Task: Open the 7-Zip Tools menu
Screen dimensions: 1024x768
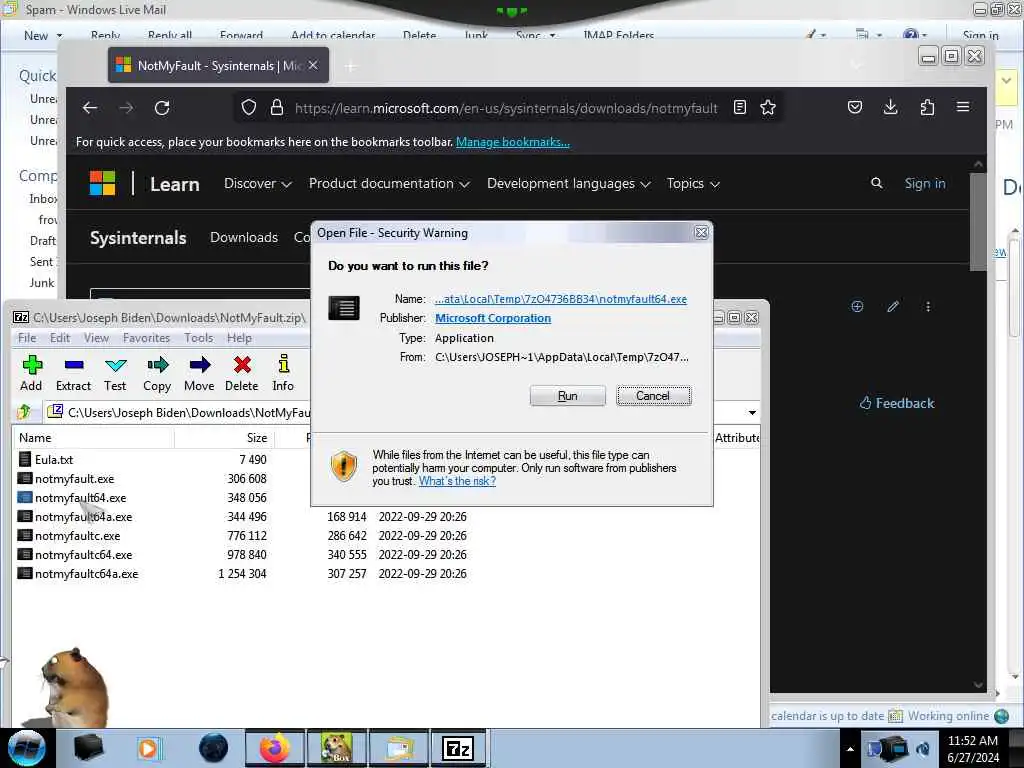Action: (198, 338)
